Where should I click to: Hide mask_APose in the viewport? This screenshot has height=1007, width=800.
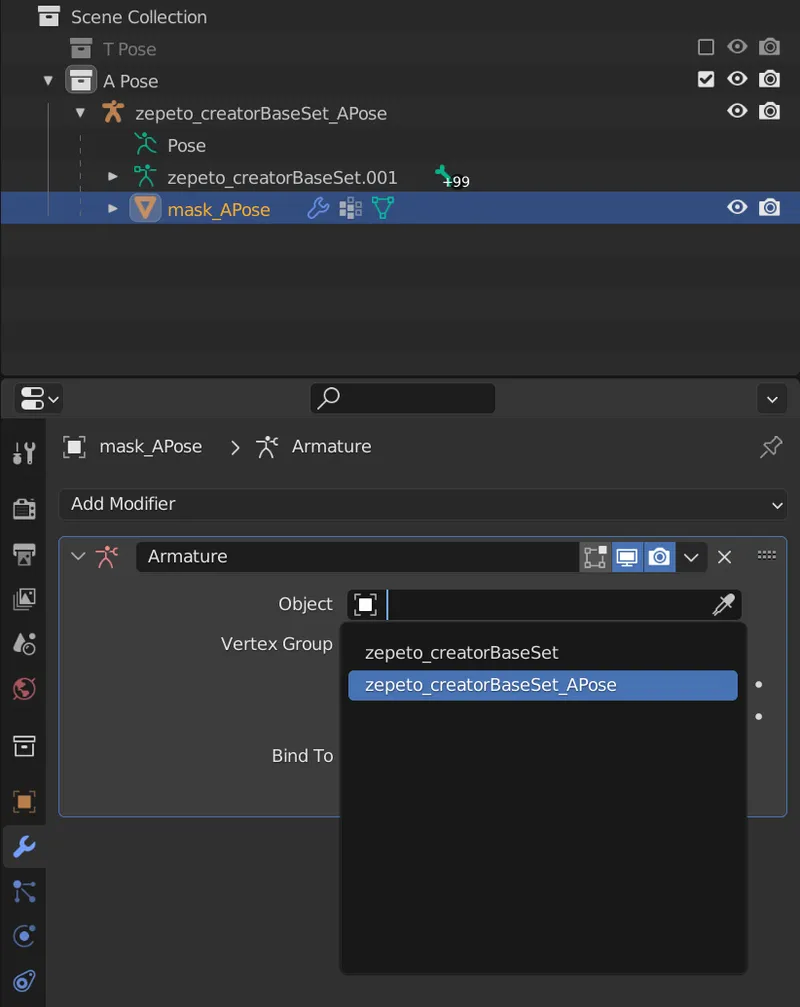click(737, 208)
